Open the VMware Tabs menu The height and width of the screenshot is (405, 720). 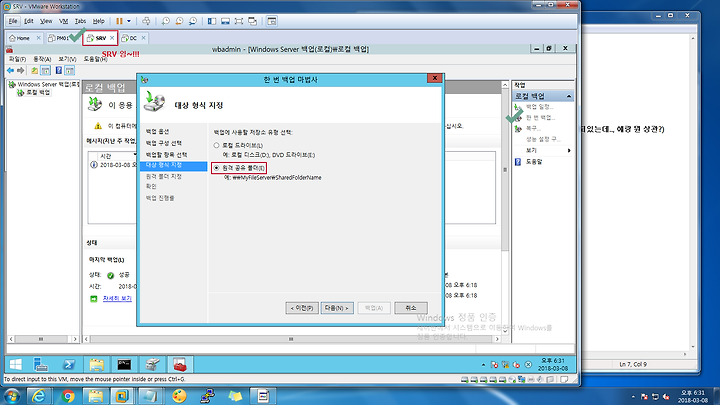tap(80, 21)
